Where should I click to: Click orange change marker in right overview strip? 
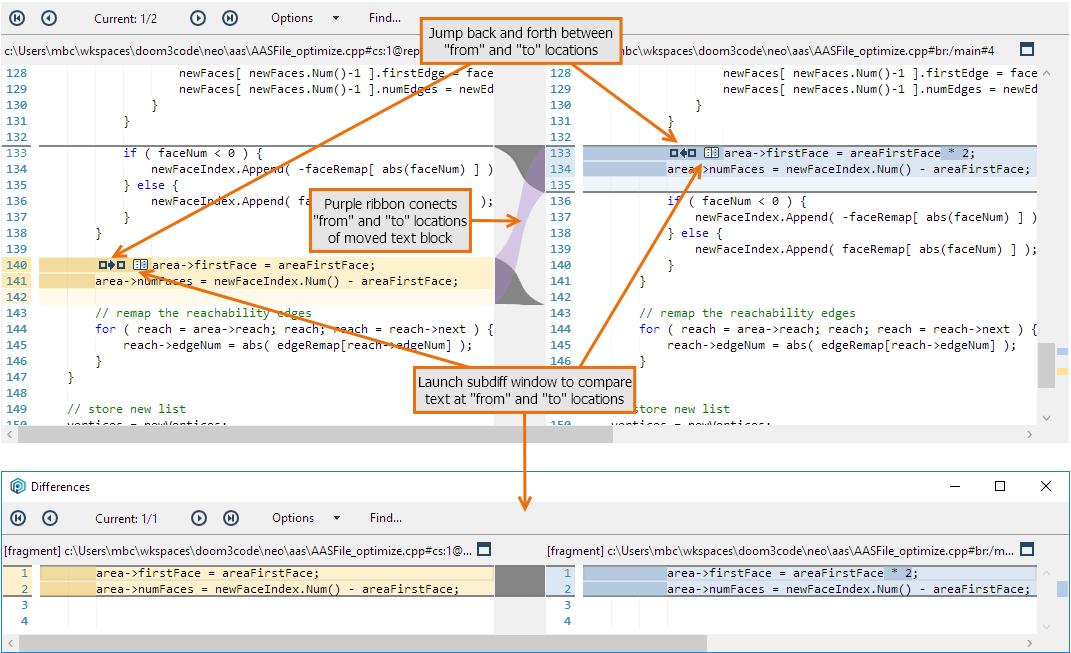click(1062, 371)
